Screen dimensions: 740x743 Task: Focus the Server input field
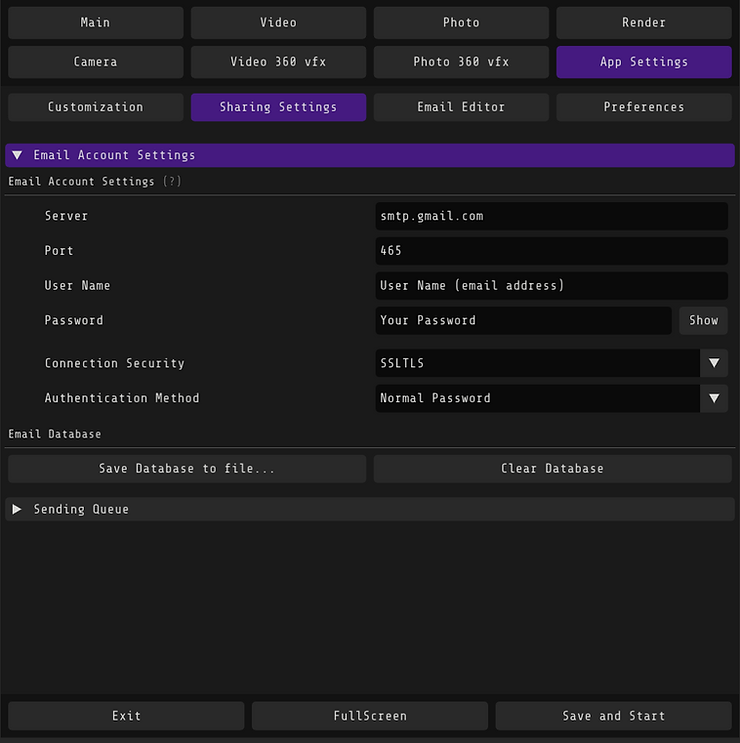point(552,216)
